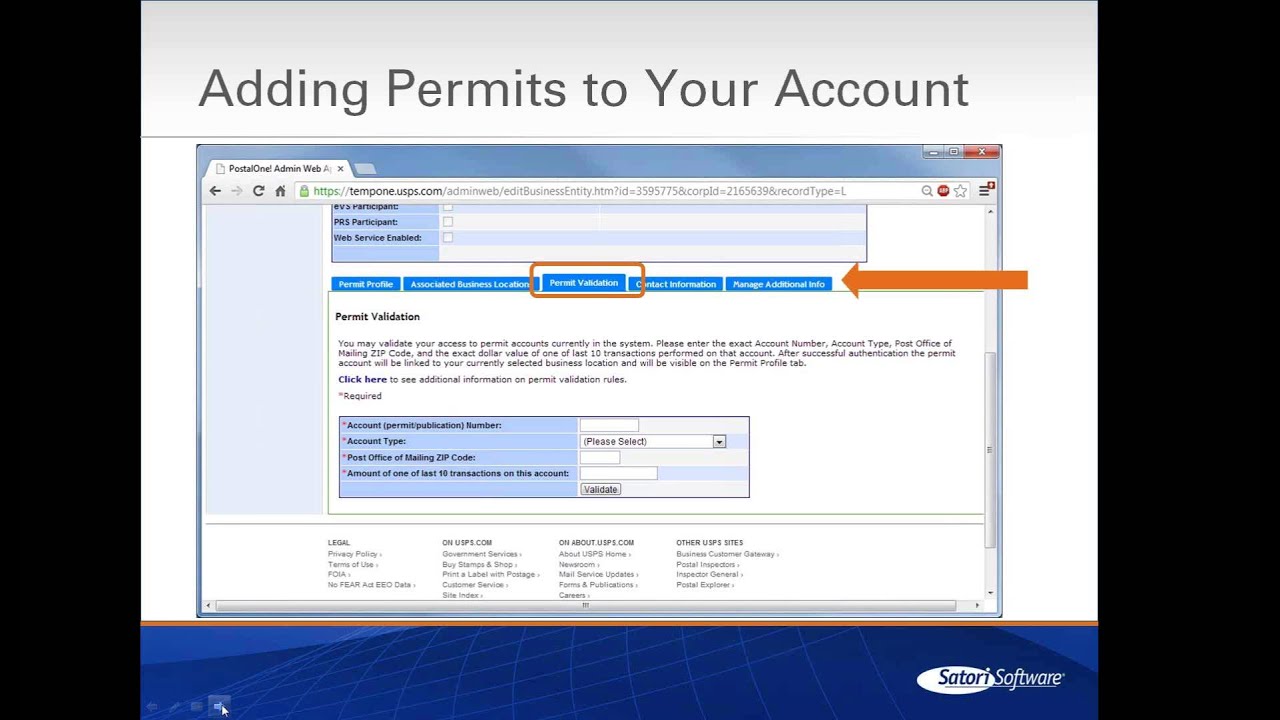The width and height of the screenshot is (1280, 720).
Task: Advance slide with the next-arrow presentation control
Action: click(x=219, y=707)
